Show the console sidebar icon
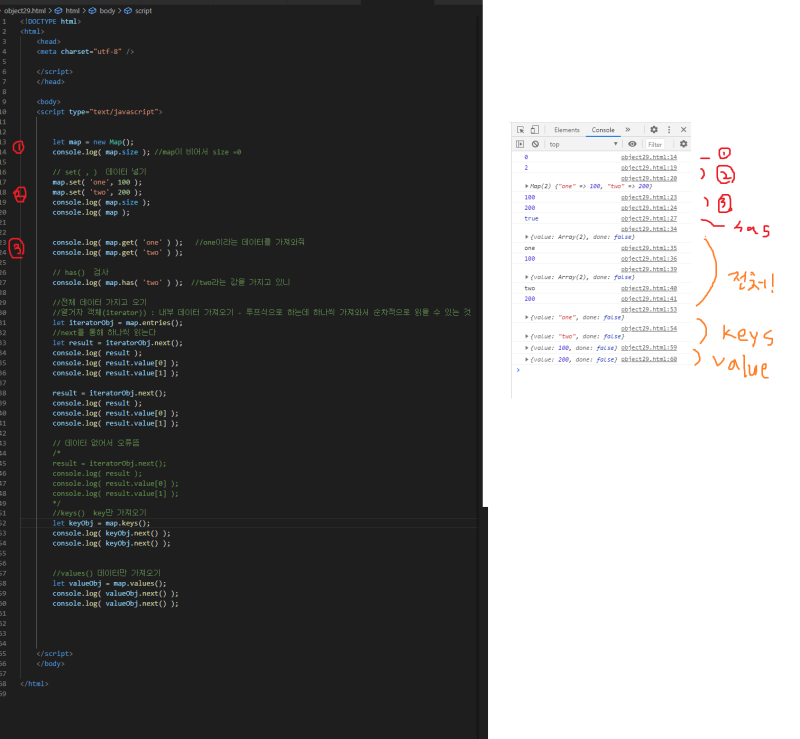 point(520,144)
